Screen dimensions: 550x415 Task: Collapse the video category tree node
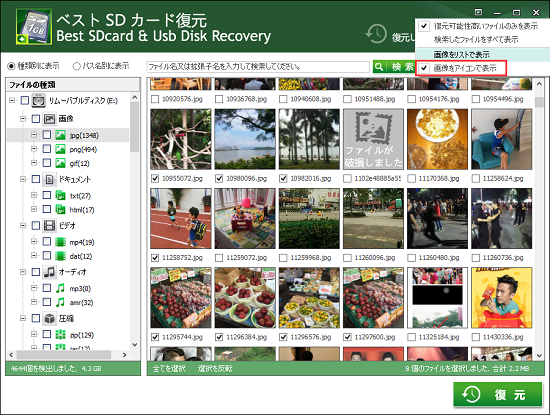(x=23, y=226)
